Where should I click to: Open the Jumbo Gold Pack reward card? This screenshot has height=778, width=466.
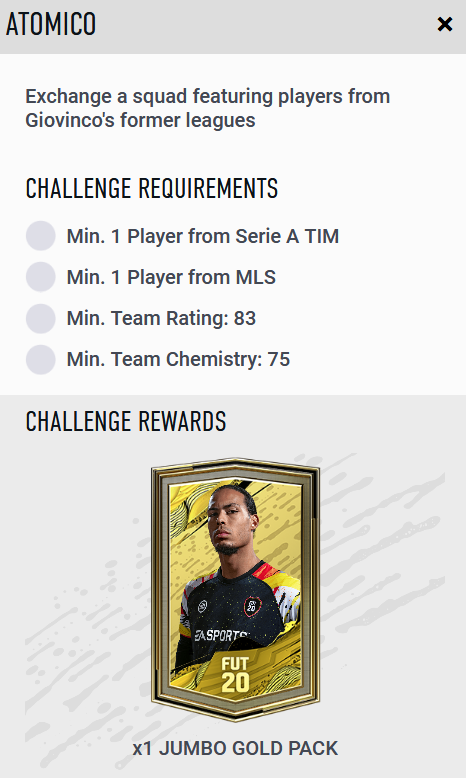235,589
